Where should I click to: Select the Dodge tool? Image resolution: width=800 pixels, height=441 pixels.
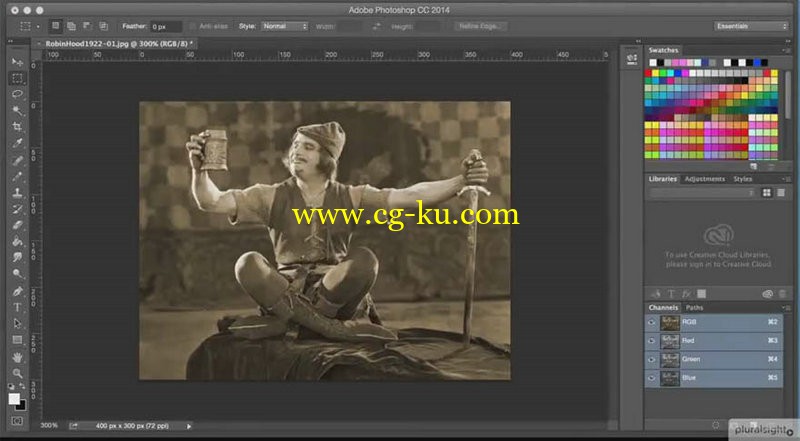tap(17, 274)
